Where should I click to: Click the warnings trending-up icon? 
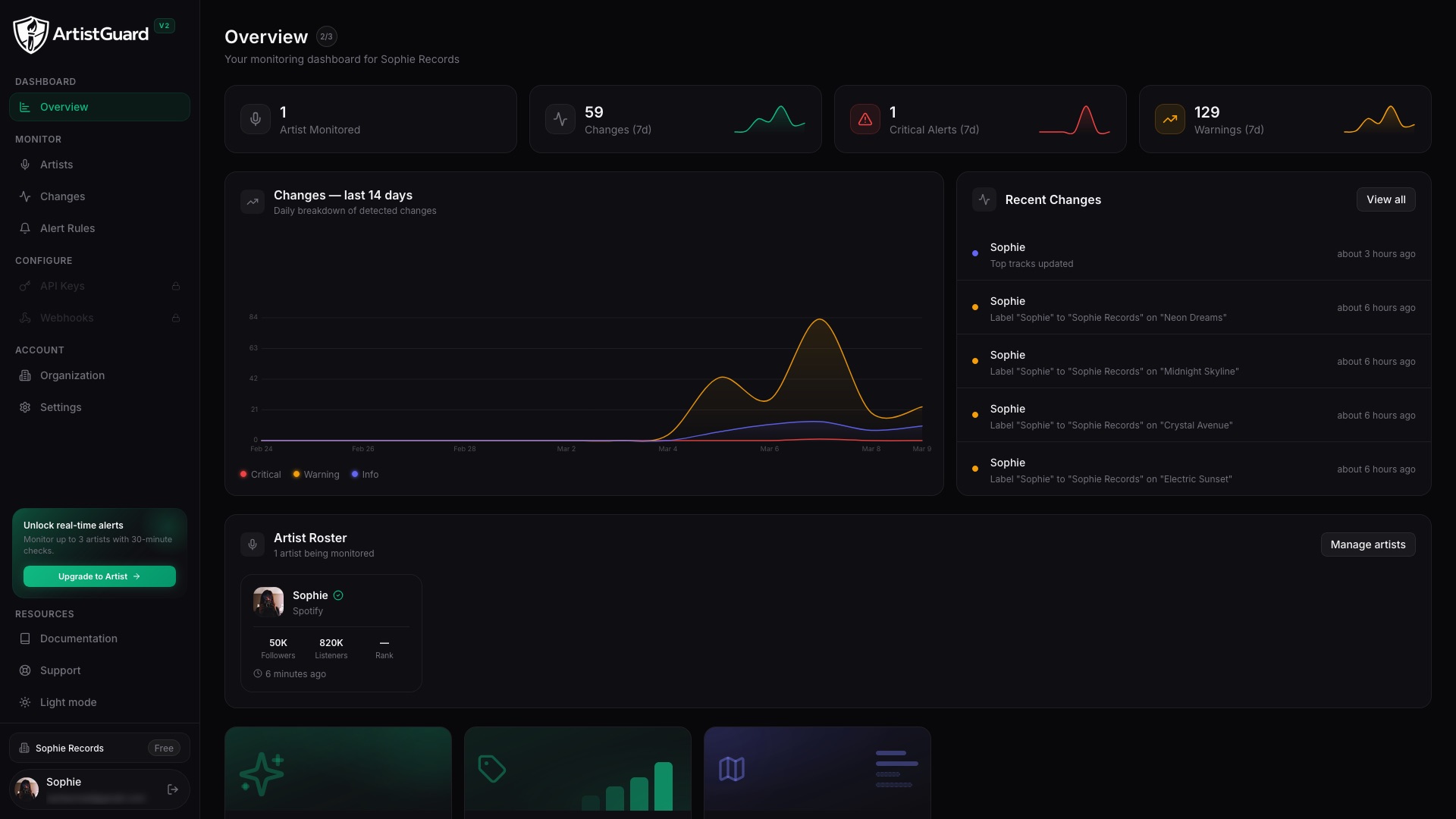1170,119
